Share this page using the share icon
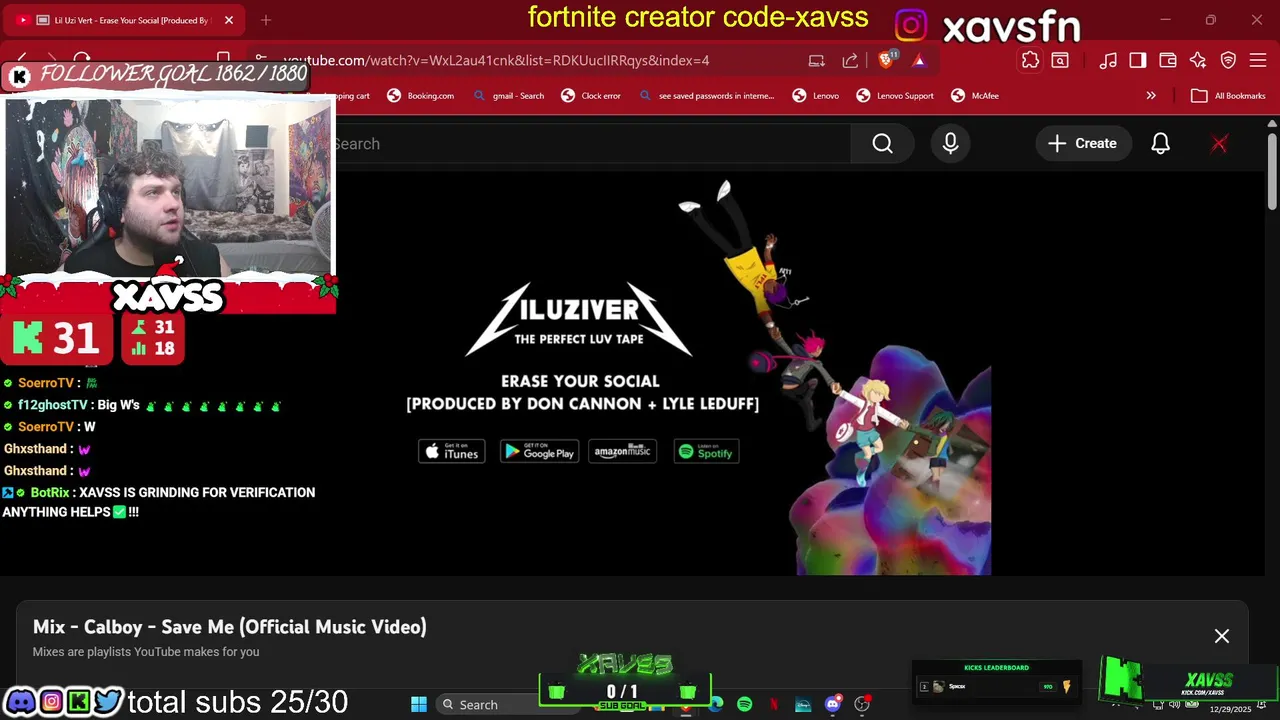The width and height of the screenshot is (1280, 720). coord(850,60)
